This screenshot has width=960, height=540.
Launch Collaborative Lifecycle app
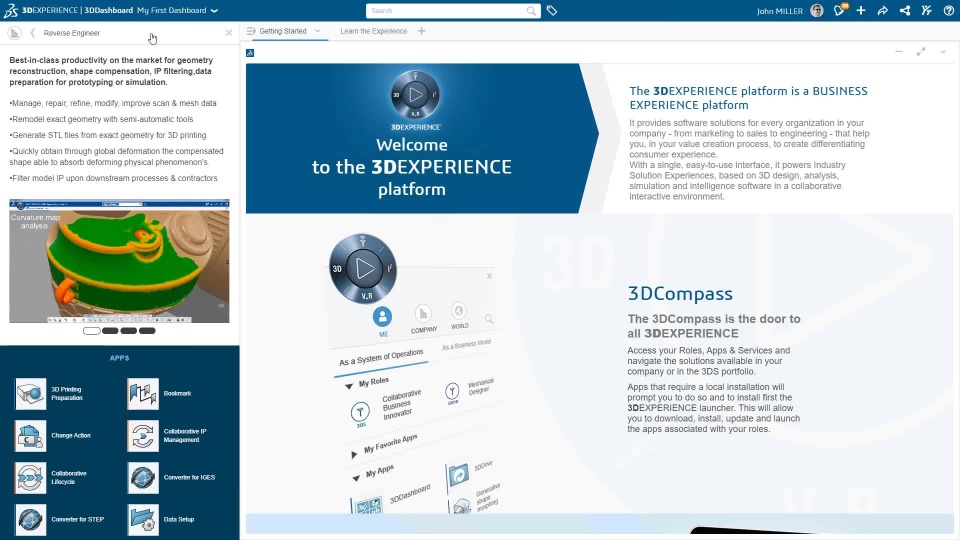30,478
